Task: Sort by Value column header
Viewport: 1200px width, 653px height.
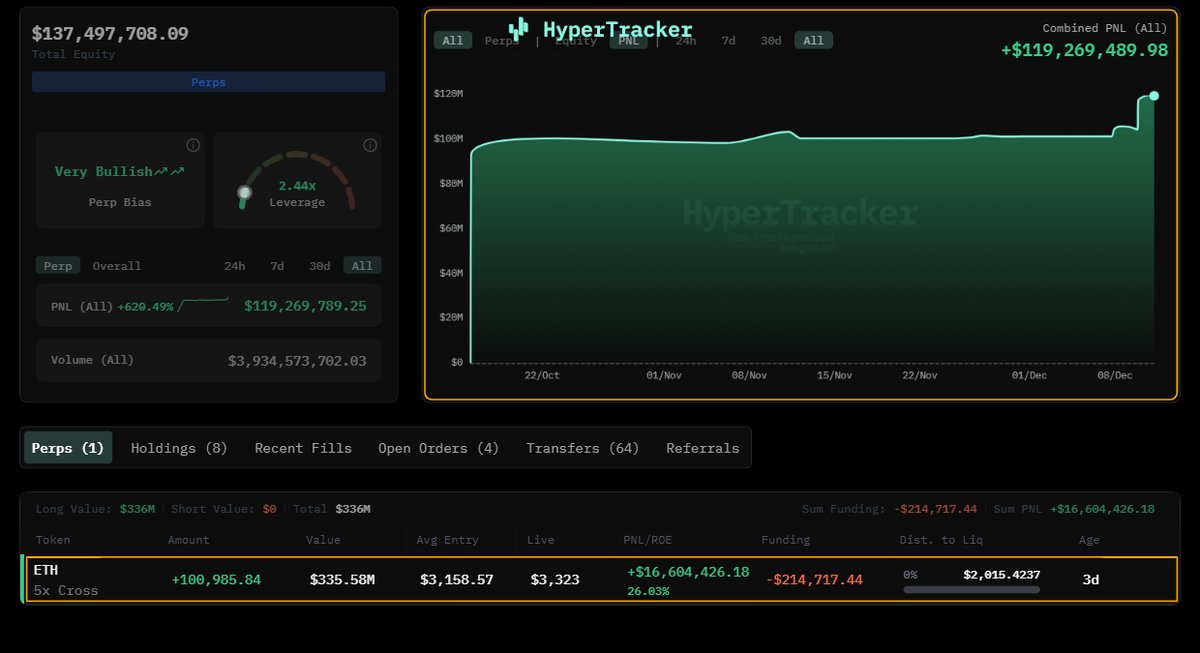Action: [x=323, y=540]
